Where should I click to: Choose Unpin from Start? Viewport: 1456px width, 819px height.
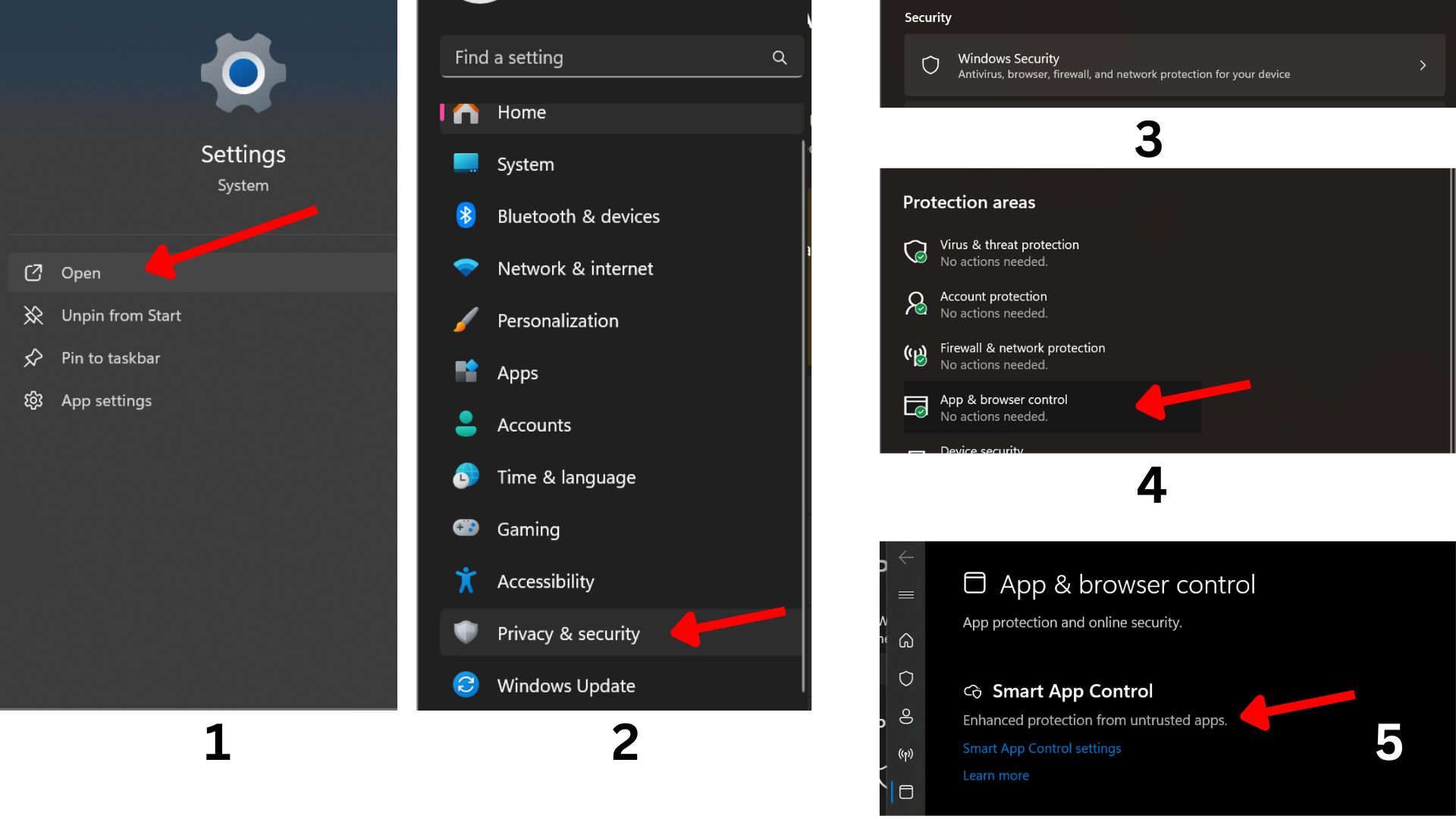[x=121, y=315]
